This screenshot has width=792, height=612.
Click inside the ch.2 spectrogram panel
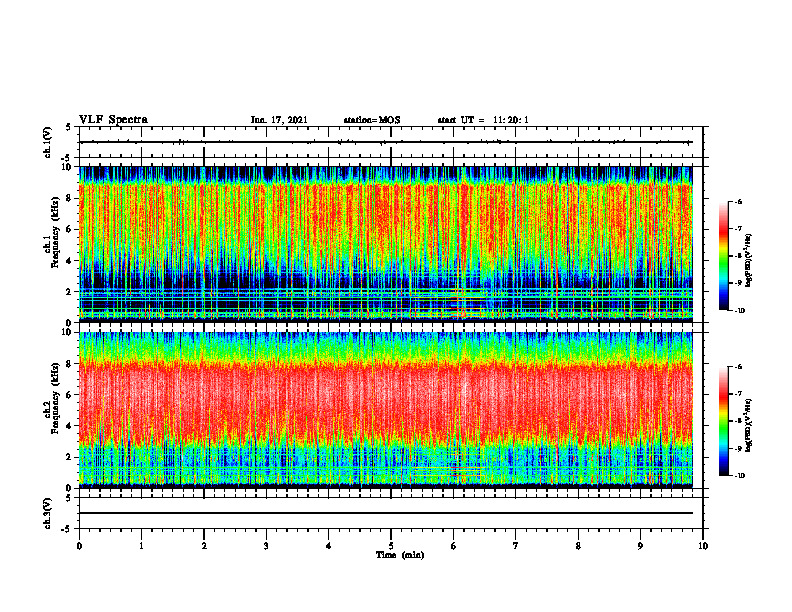click(385, 410)
